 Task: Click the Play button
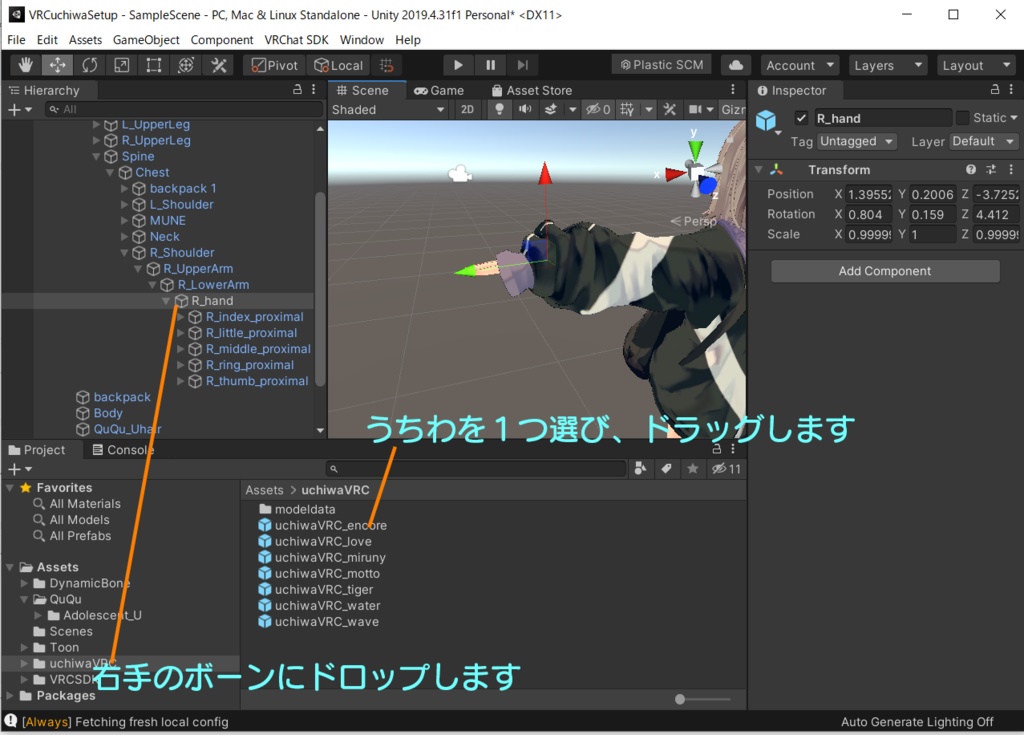[x=458, y=65]
